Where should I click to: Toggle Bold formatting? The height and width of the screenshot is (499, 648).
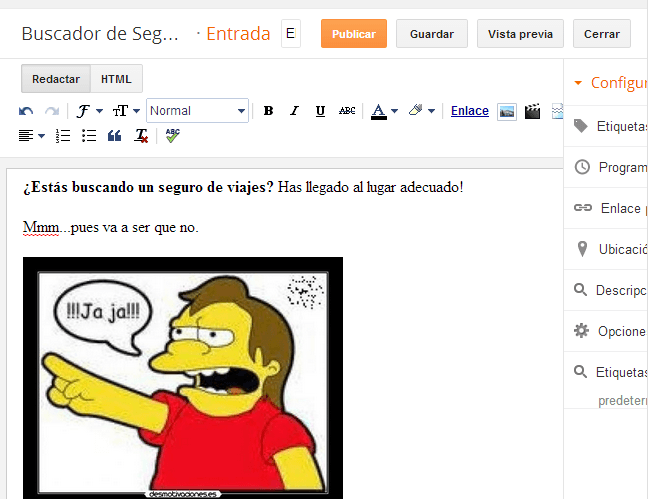(x=268, y=111)
